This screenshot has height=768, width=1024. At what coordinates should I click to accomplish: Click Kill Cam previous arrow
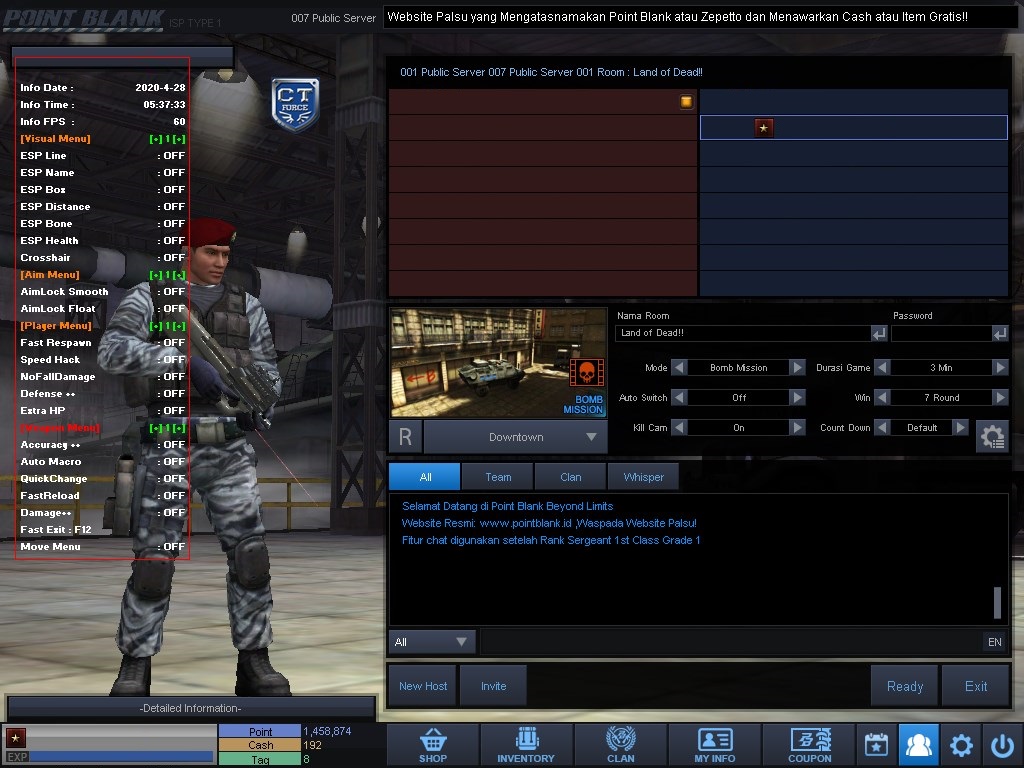tap(679, 427)
